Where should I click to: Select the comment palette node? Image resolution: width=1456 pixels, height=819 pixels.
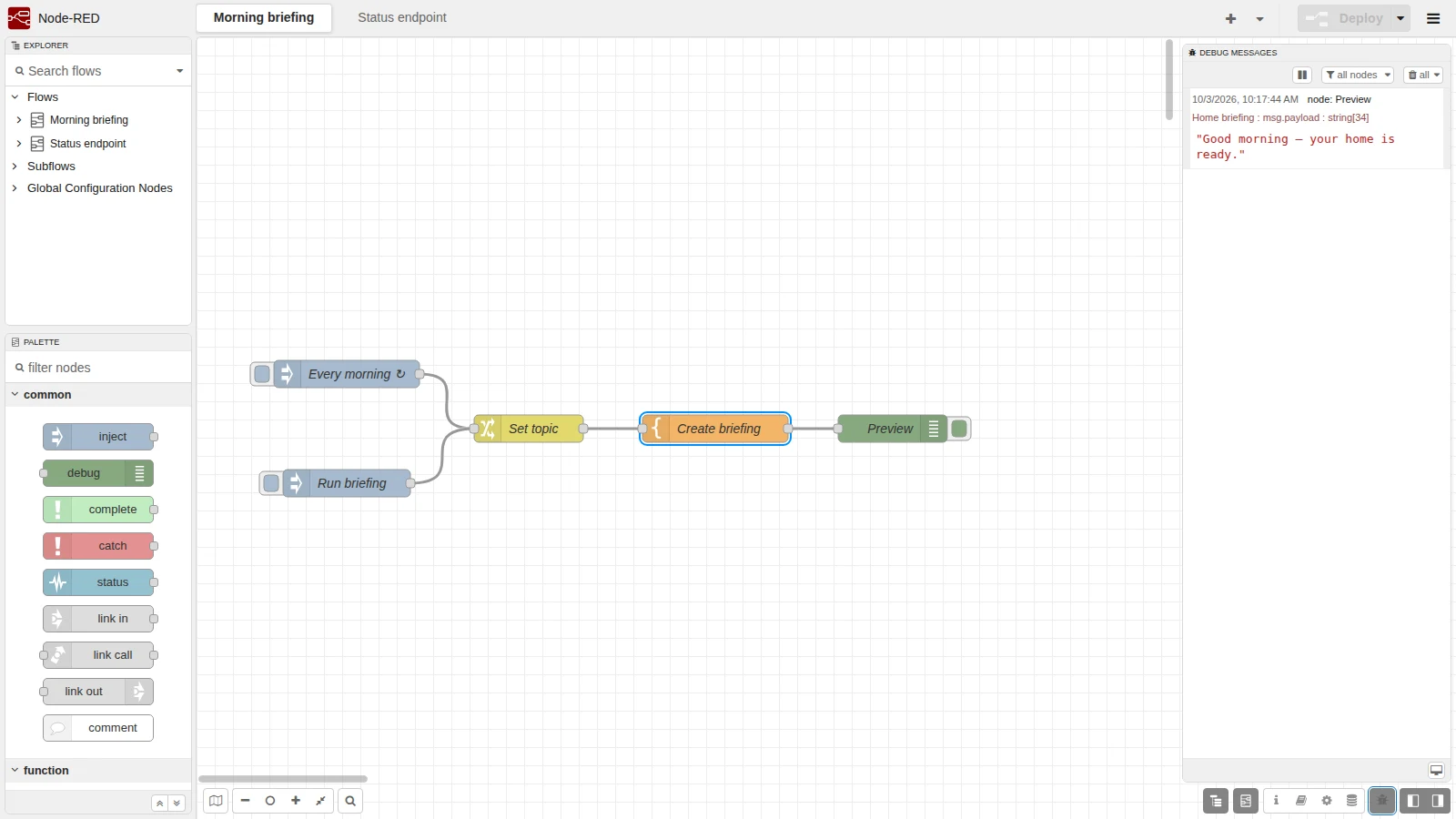(98, 728)
